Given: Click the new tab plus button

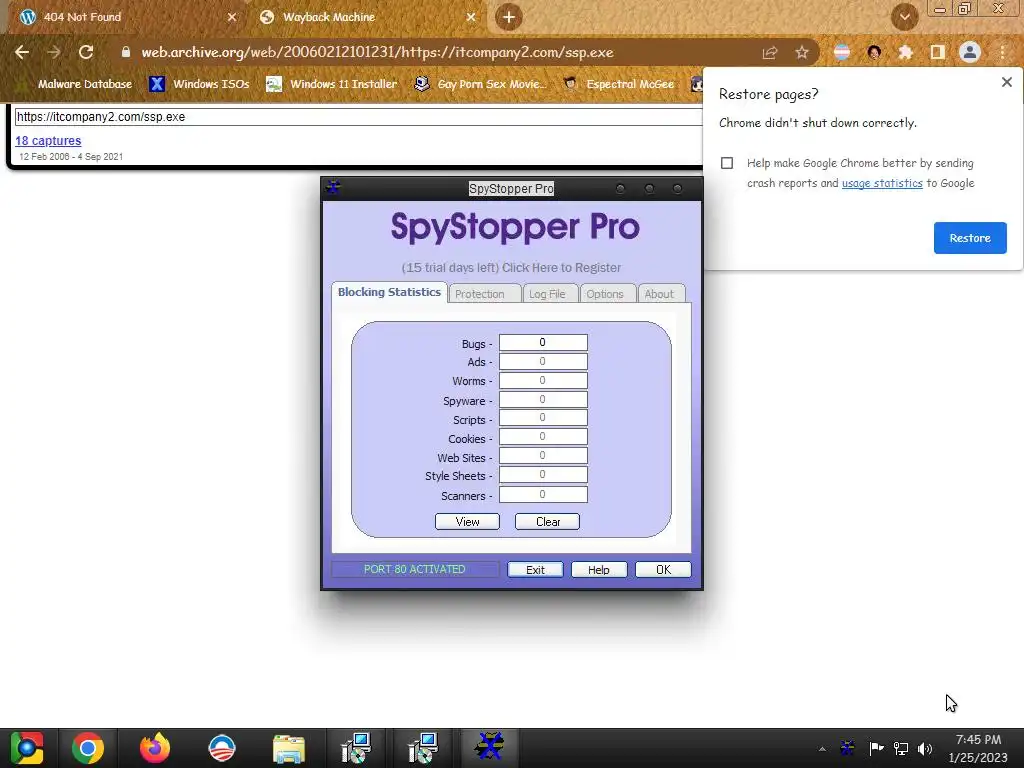Looking at the screenshot, I should 509,17.
